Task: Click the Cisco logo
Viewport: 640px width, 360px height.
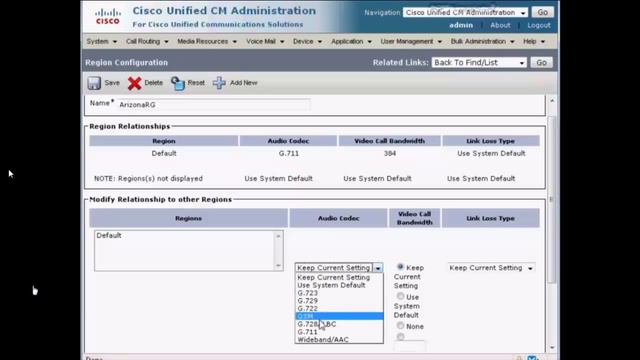Action: tap(108, 16)
